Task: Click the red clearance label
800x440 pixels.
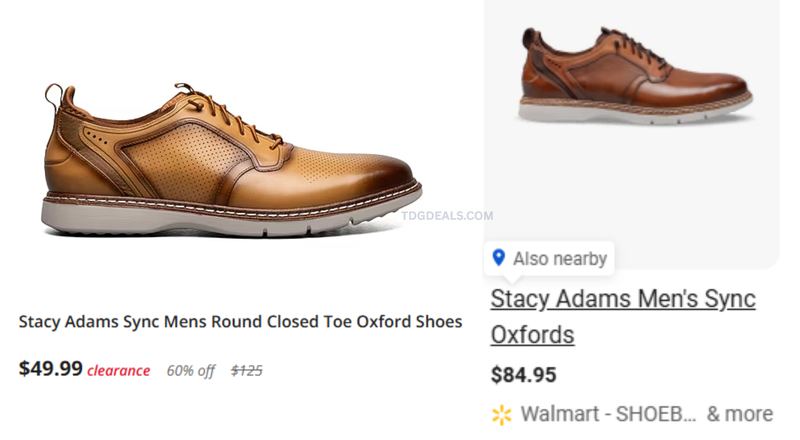Action: point(118,371)
